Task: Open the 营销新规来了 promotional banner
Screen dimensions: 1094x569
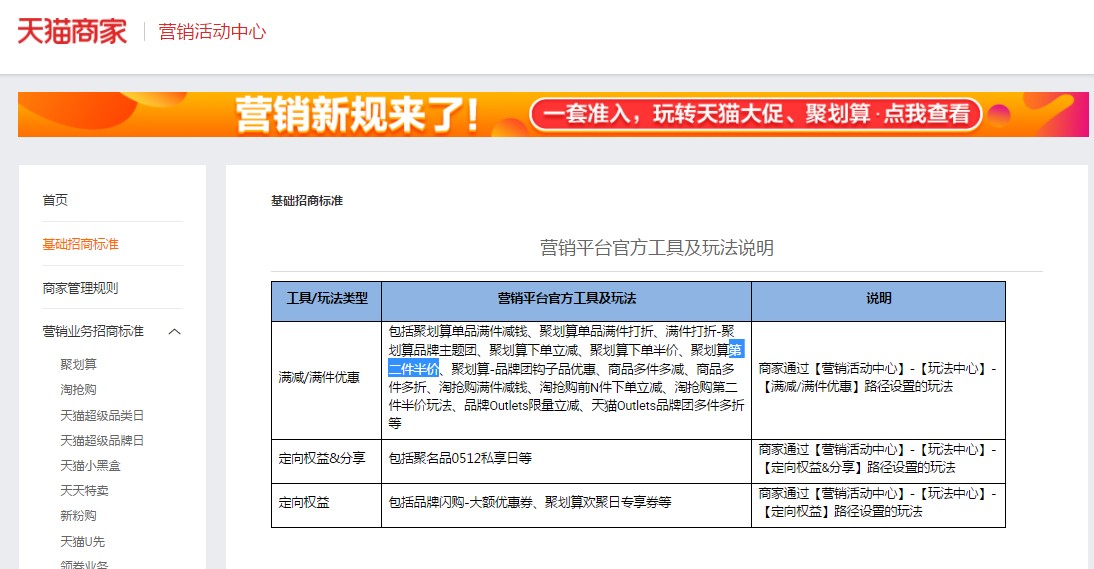Action: [x=553, y=114]
